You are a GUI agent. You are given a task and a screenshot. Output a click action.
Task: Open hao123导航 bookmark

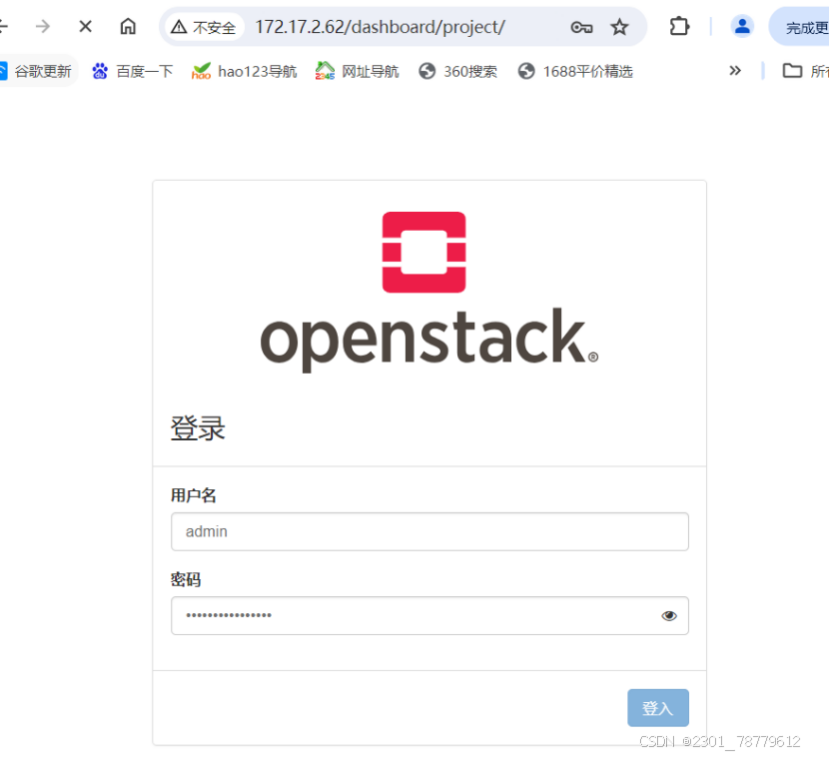pos(244,71)
